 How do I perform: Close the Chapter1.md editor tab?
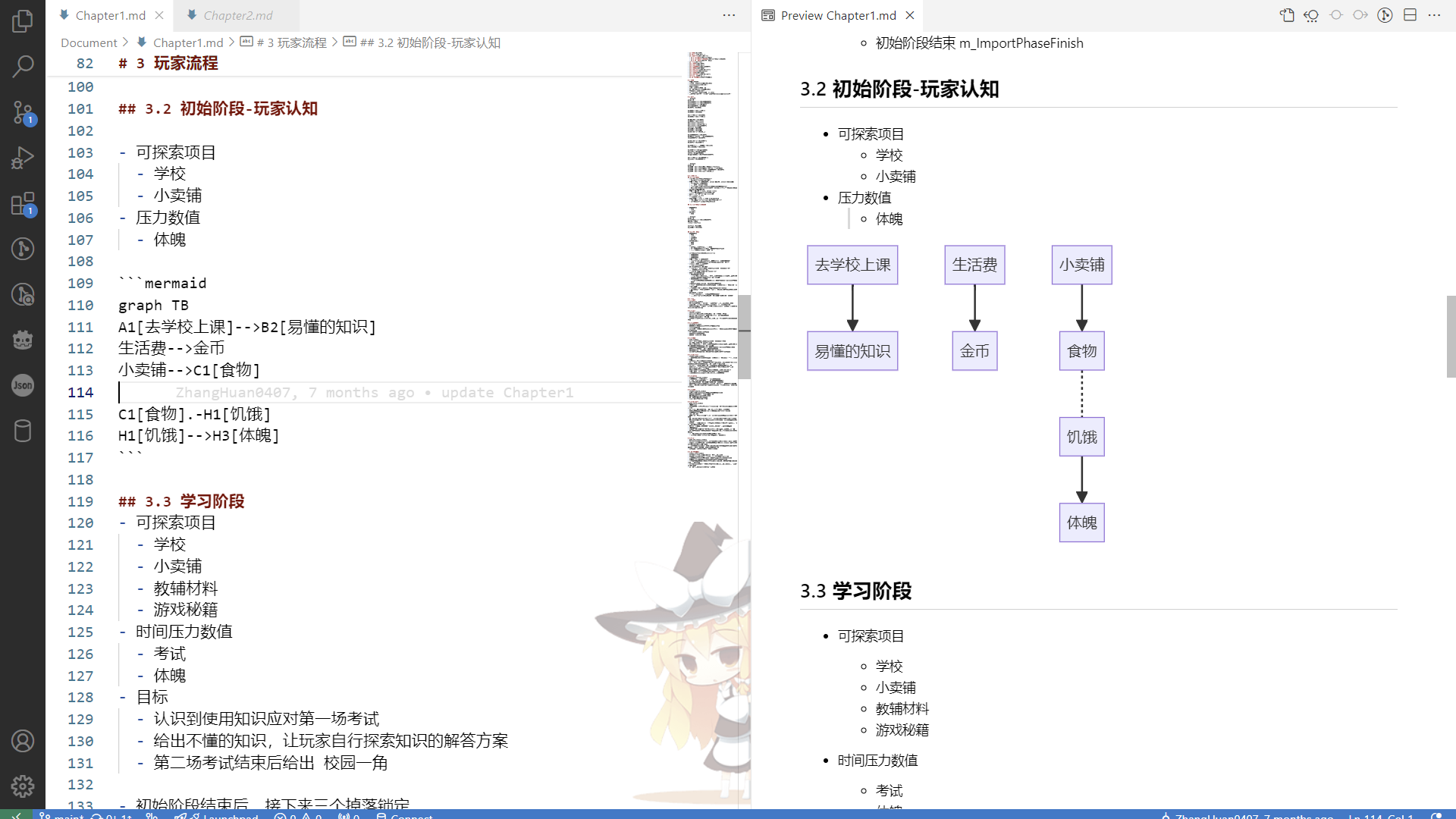(159, 15)
